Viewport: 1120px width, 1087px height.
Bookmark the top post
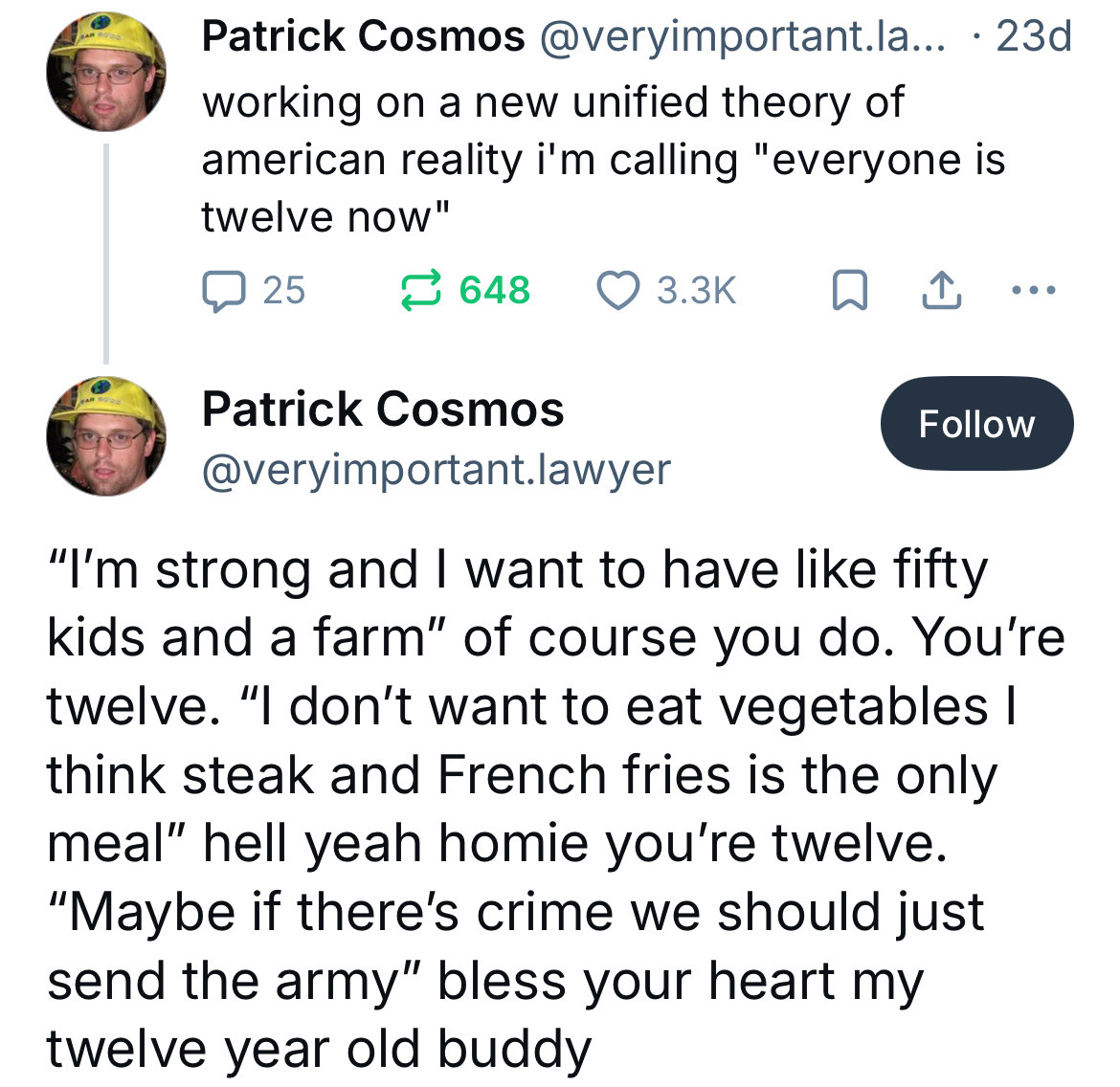click(x=848, y=291)
